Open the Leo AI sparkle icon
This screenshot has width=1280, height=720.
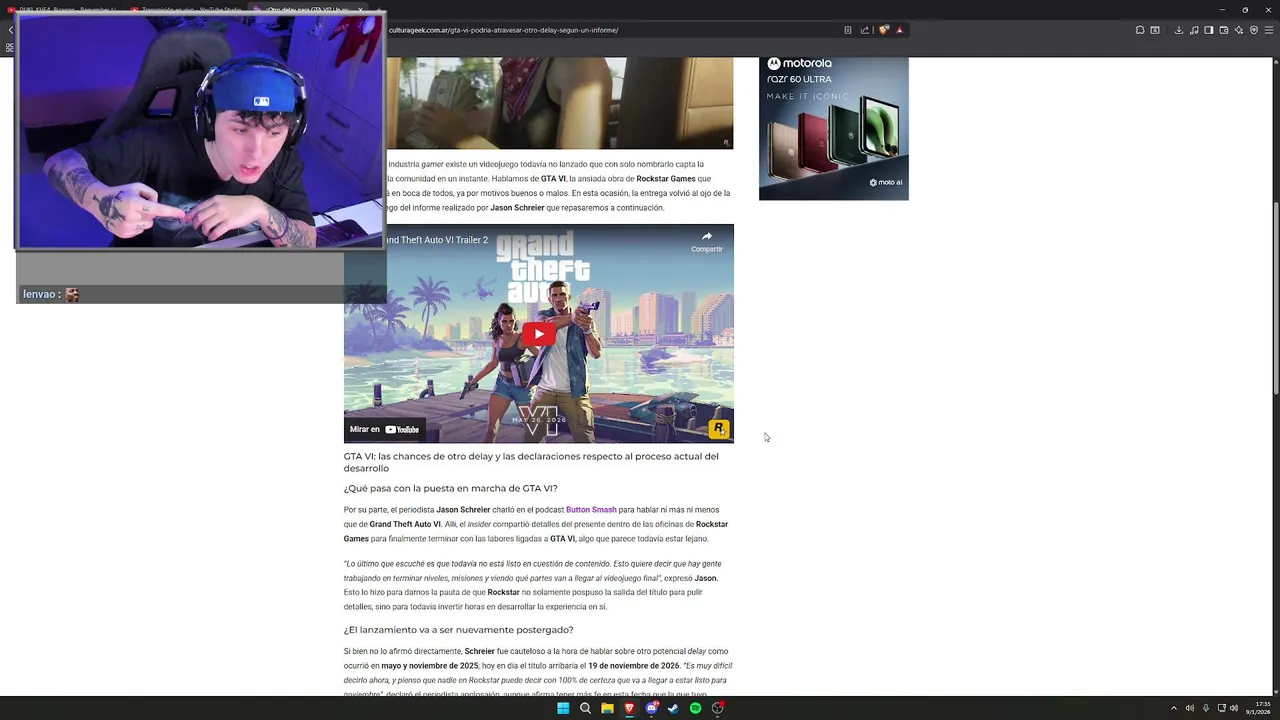(1239, 30)
